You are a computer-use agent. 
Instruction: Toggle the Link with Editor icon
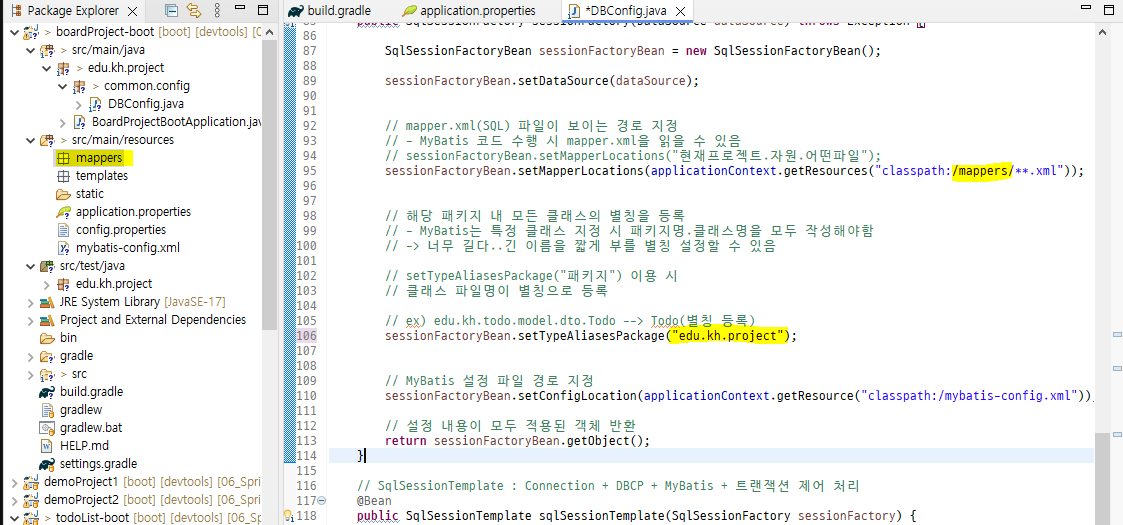pyautogui.click(x=193, y=11)
